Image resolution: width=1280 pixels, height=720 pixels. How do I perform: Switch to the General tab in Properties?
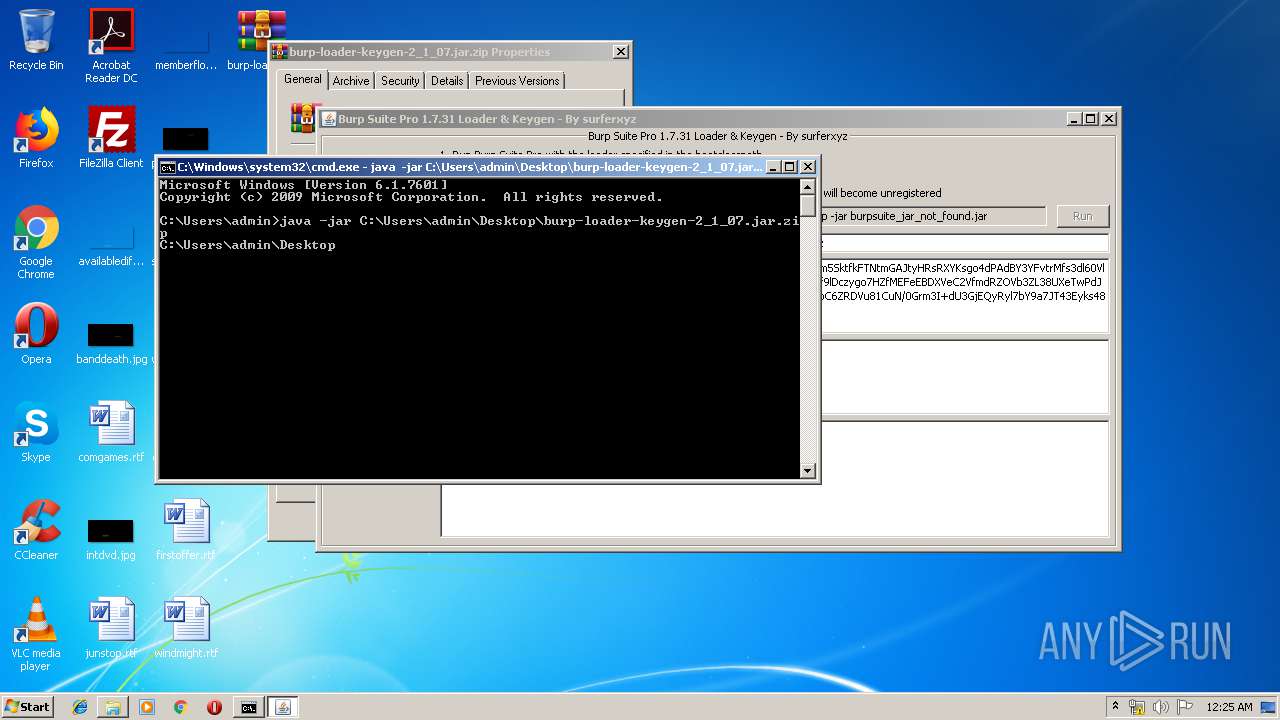(x=302, y=79)
